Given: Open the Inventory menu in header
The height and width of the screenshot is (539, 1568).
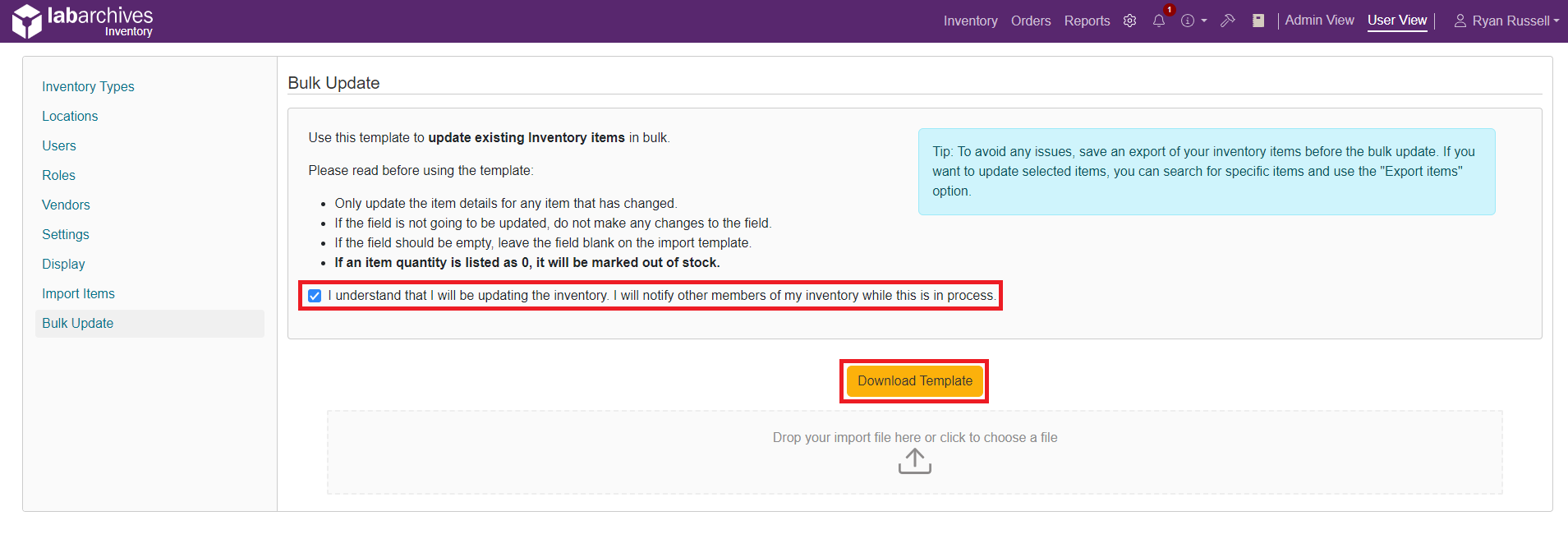Looking at the screenshot, I should pos(970,21).
